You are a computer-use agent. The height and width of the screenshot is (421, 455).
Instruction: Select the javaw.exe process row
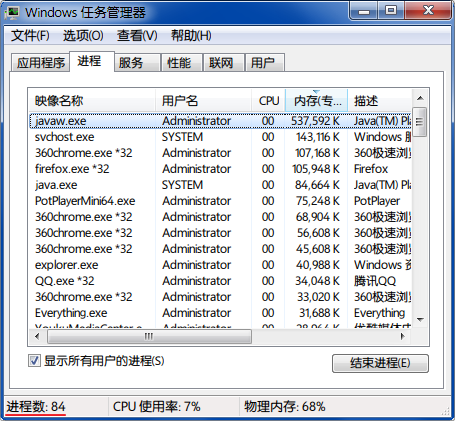[x=220, y=121]
